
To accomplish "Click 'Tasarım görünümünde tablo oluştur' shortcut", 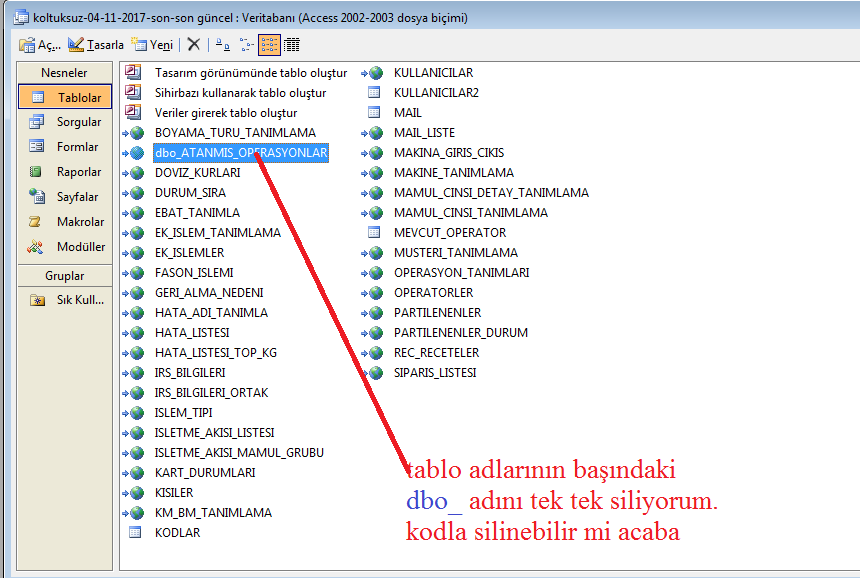I will pyautogui.click(x=250, y=73).
